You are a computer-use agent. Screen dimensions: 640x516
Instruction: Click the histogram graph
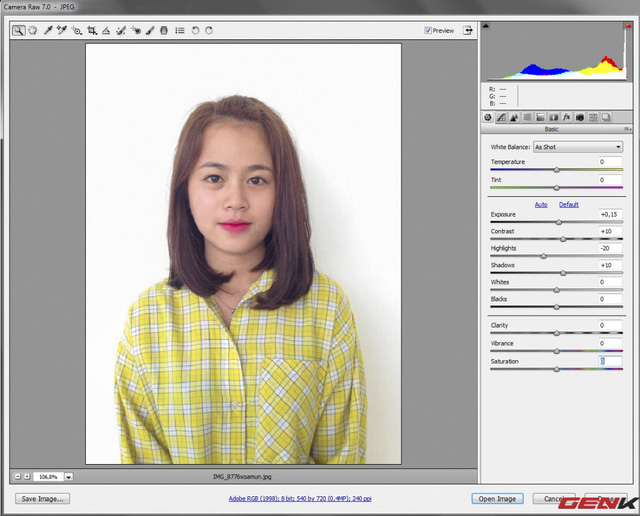[556, 51]
